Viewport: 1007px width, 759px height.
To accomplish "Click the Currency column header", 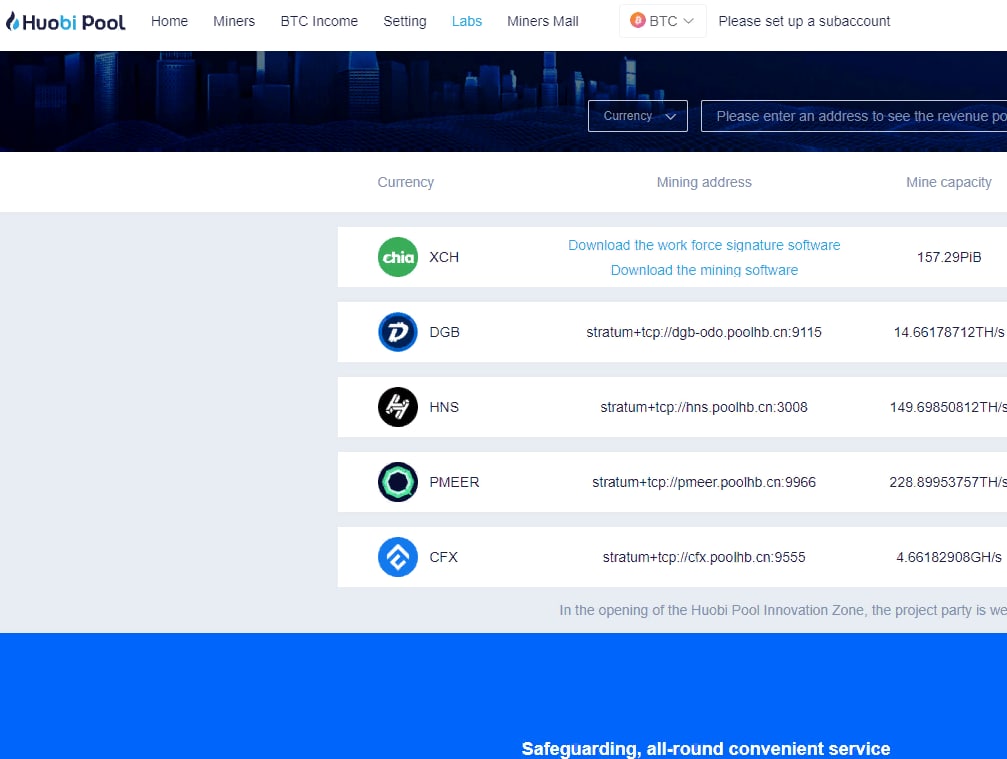I will click(406, 182).
